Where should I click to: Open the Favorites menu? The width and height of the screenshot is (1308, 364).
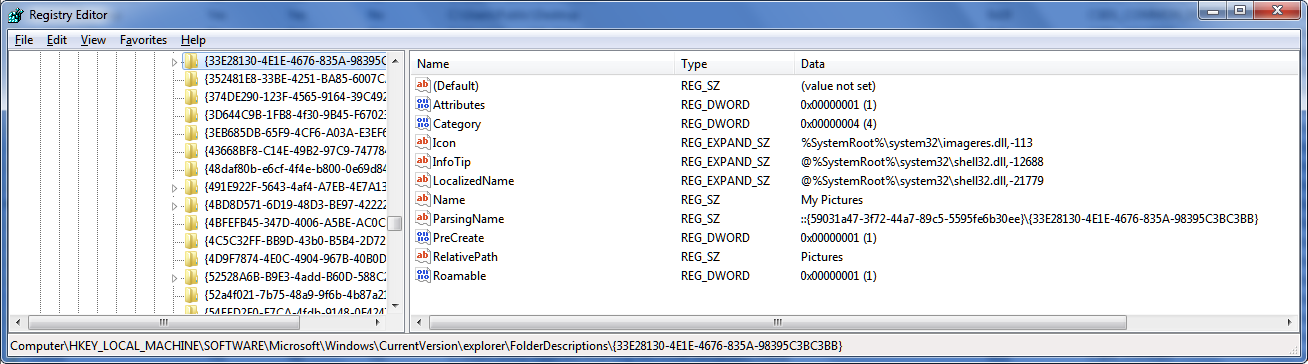[x=143, y=40]
